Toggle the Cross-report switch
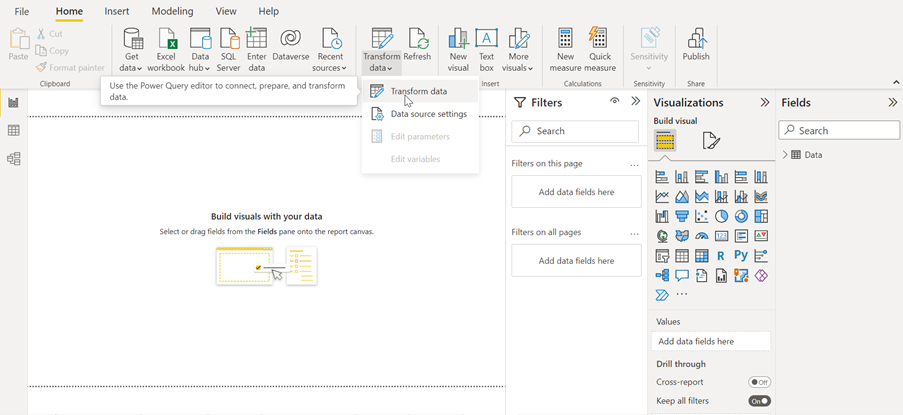Viewport: 903px width, 415px height. (760, 382)
